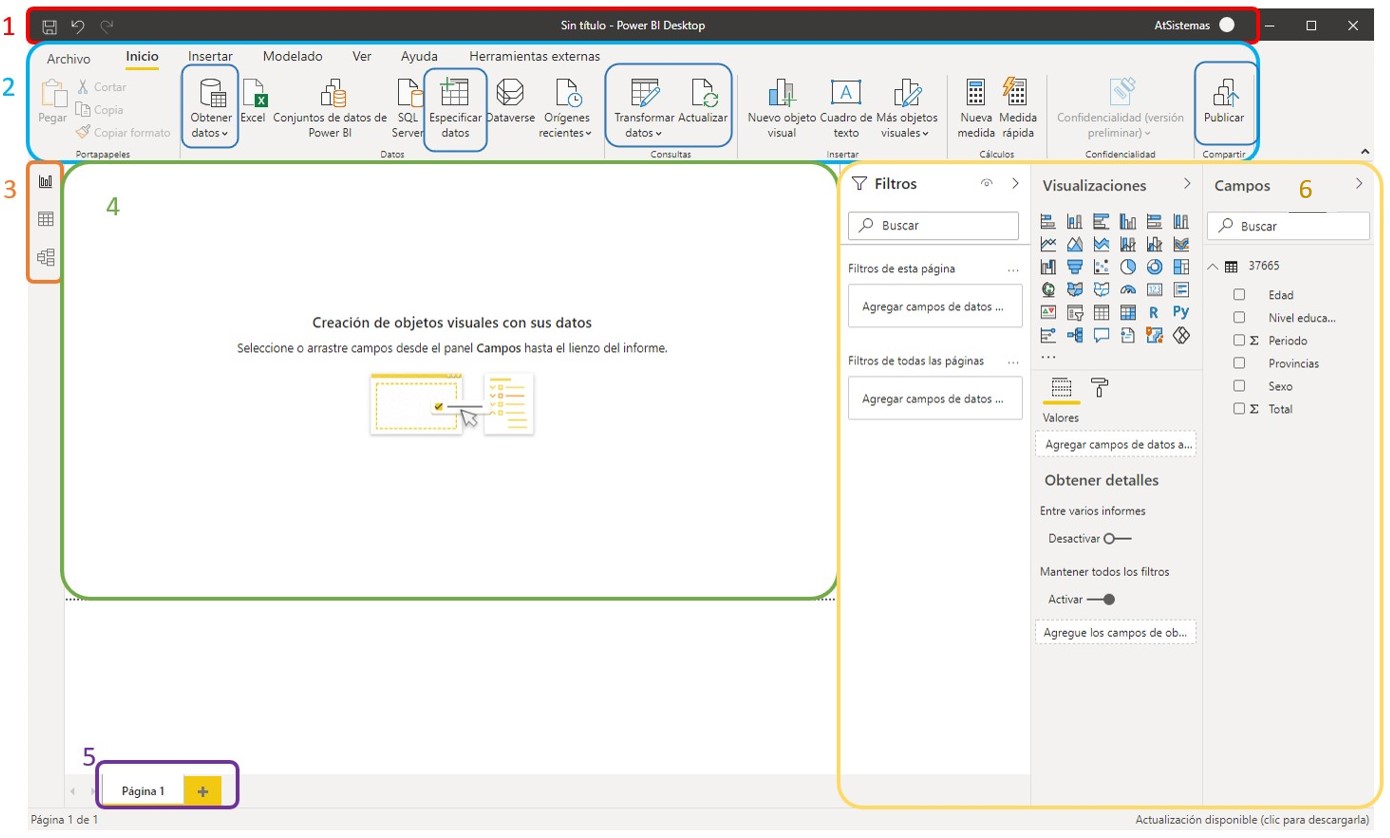Screen dimensions: 1390x838
Task: Collapse the 37665 table in Campos
Action: coord(1213,266)
